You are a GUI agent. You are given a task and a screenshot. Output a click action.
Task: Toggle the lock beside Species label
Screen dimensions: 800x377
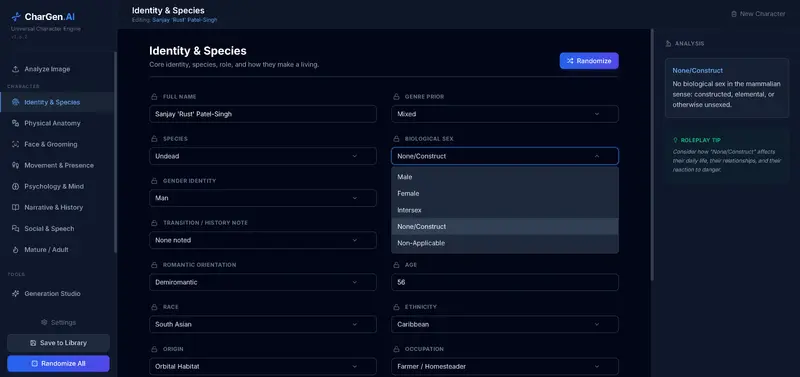coord(154,139)
